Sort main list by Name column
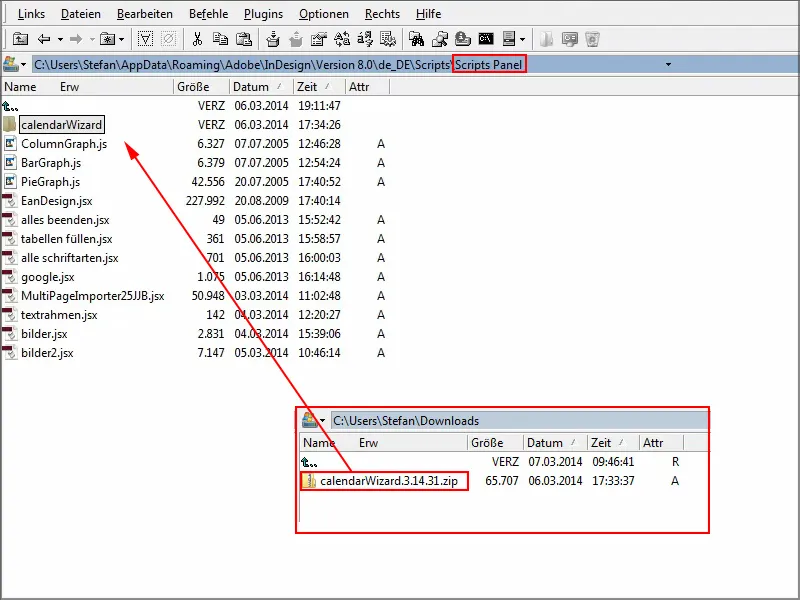800x600 pixels. pyautogui.click(x=20, y=87)
